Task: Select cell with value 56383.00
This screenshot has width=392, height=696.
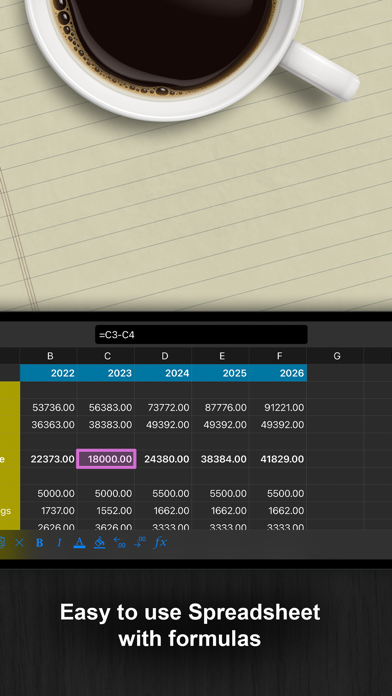Action: pos(106,407)
